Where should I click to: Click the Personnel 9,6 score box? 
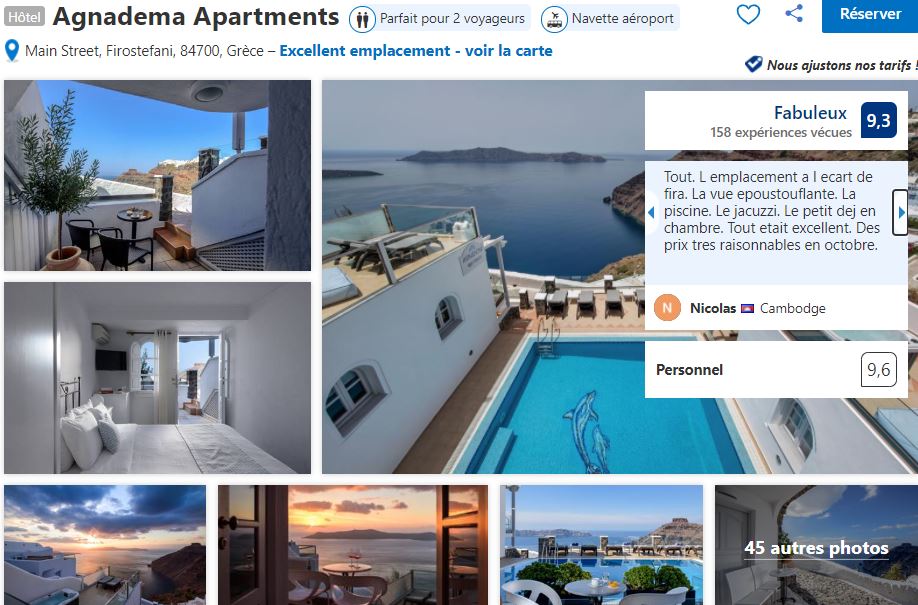click(776, 370)
